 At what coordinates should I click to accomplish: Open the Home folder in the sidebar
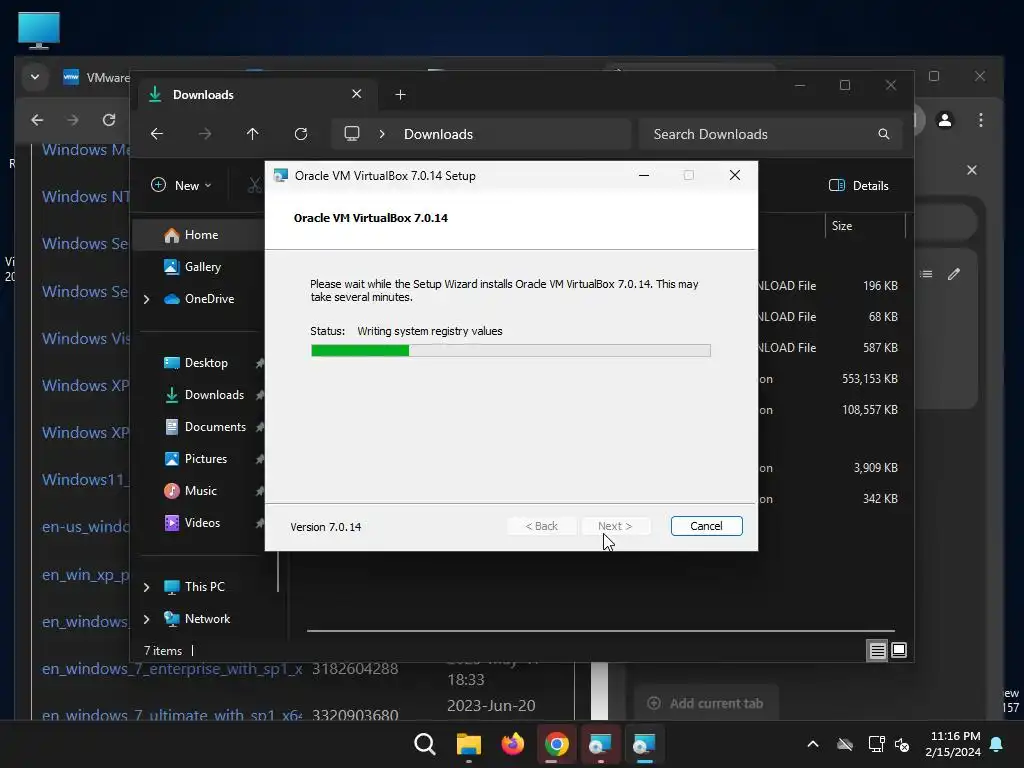coord(201,234)
